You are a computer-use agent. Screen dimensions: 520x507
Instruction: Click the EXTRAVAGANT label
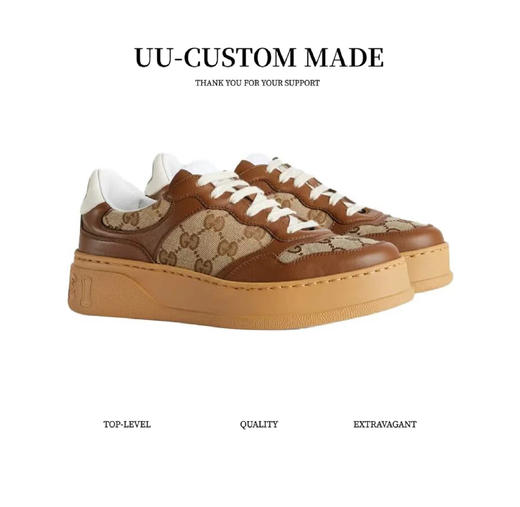click(x=385, y=424)
